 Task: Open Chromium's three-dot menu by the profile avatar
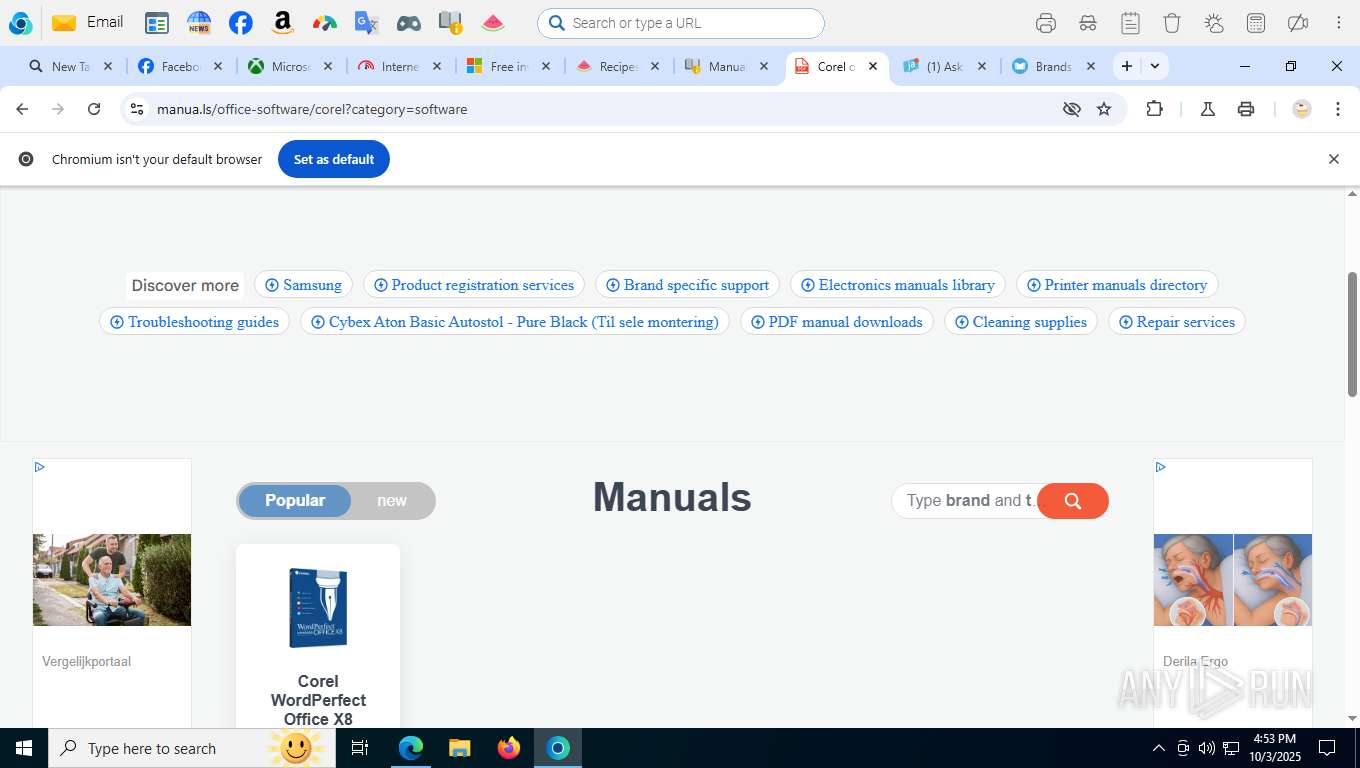(x=1338, y=109)
